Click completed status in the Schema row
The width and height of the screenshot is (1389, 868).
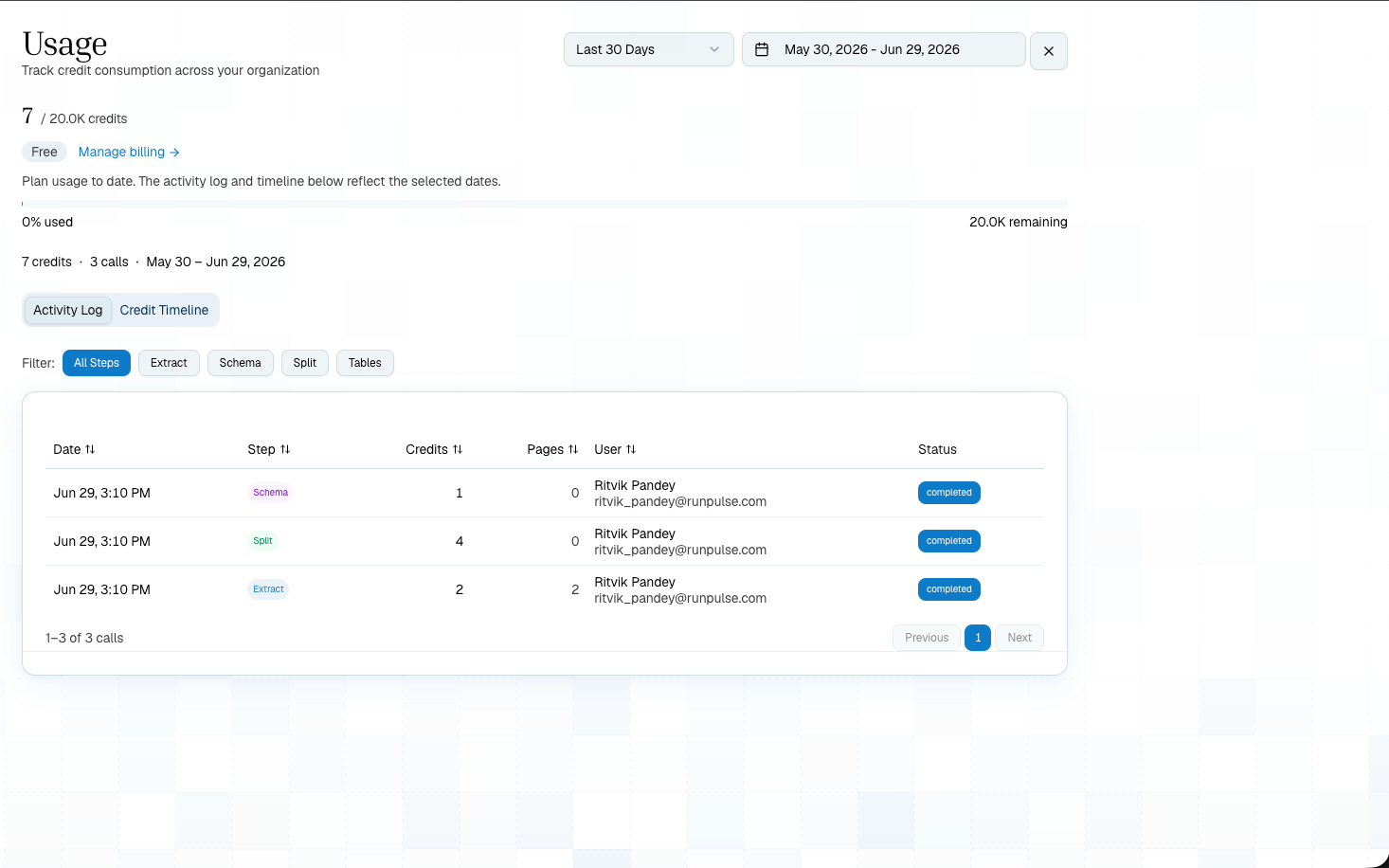[x=949, y=493]
